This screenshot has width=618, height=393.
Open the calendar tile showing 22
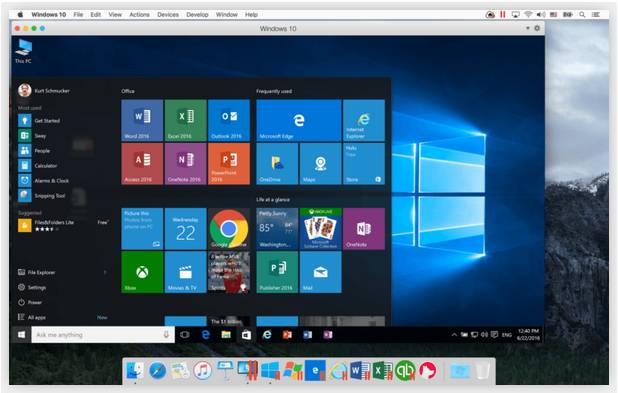pos(185,229)
